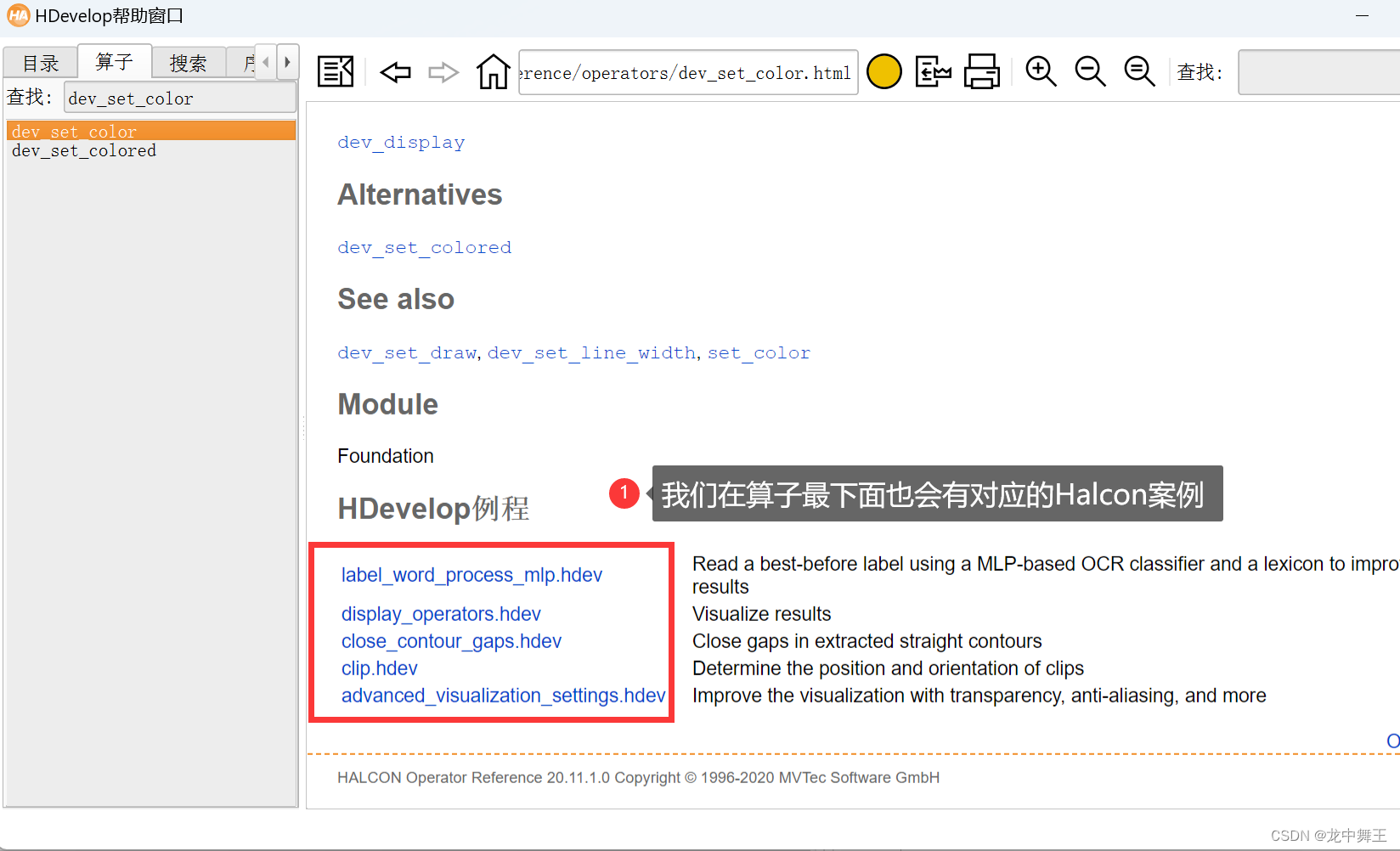Open dev_set_colored link under Alternatives
This screenshot has height=851, width=1400.
[x=424, y=247]
